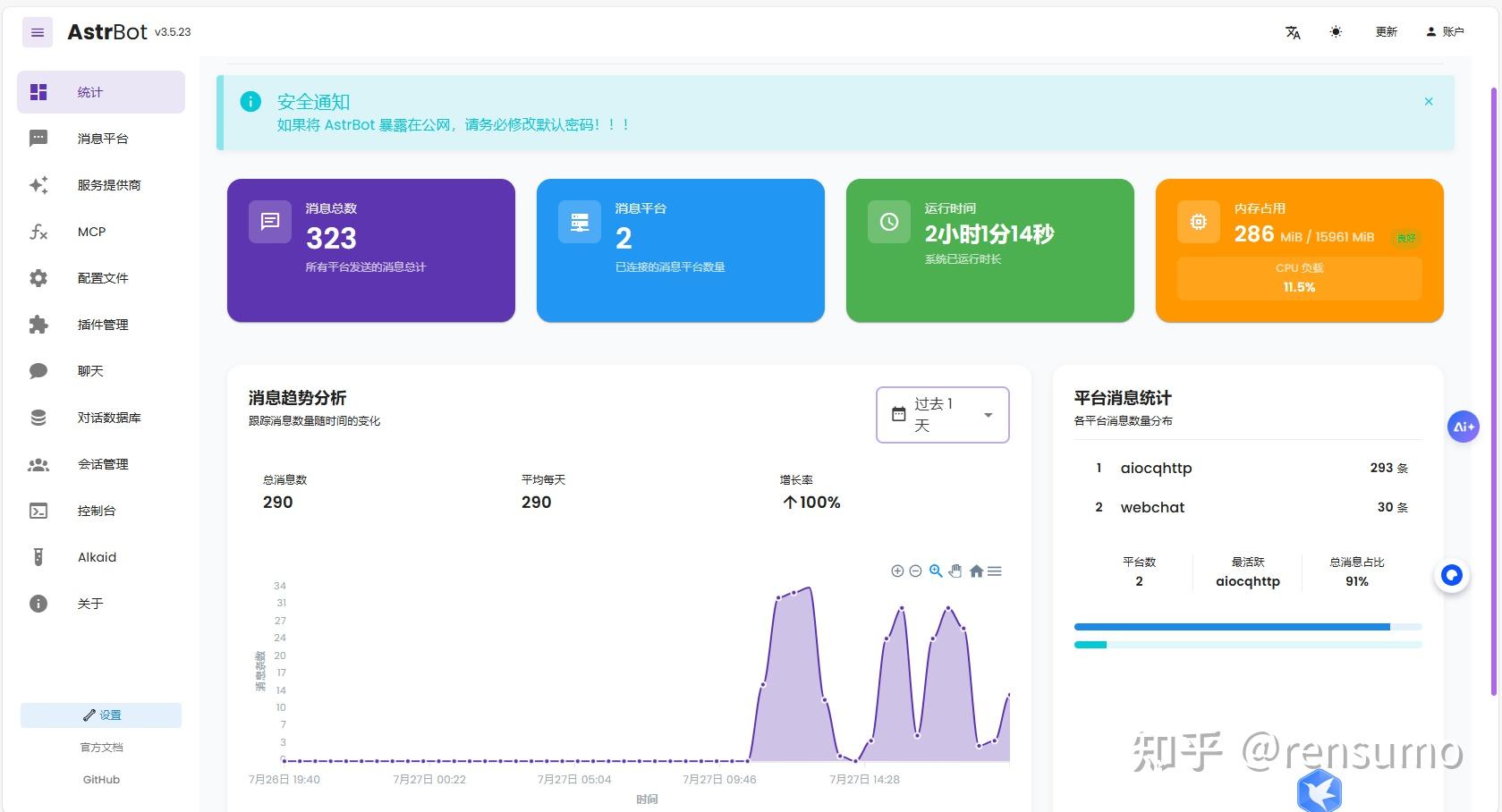The image size is (1502, 812).
Task: Open 服务提供商 in sidebar
Action: point(101,185)
